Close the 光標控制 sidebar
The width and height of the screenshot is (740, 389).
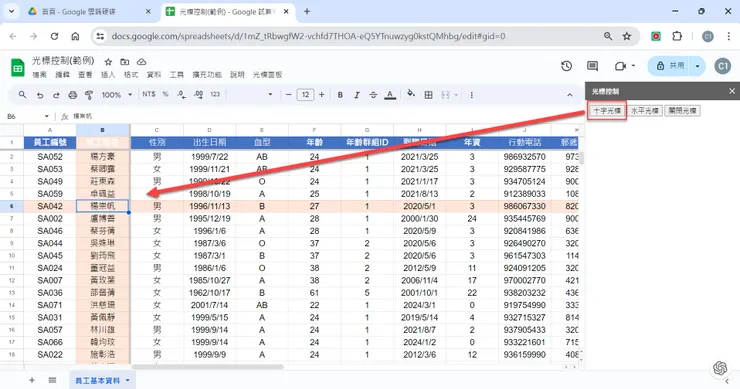(x=732, y=91)
